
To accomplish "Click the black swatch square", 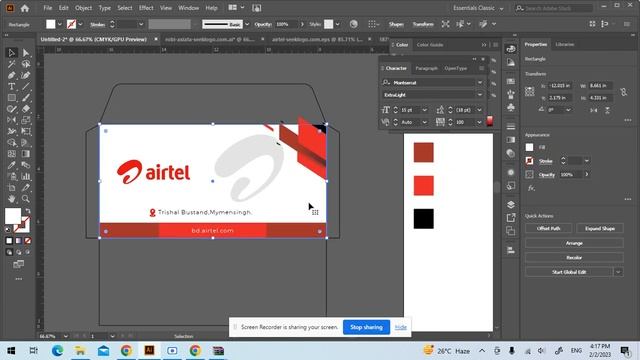I will 423,219.
